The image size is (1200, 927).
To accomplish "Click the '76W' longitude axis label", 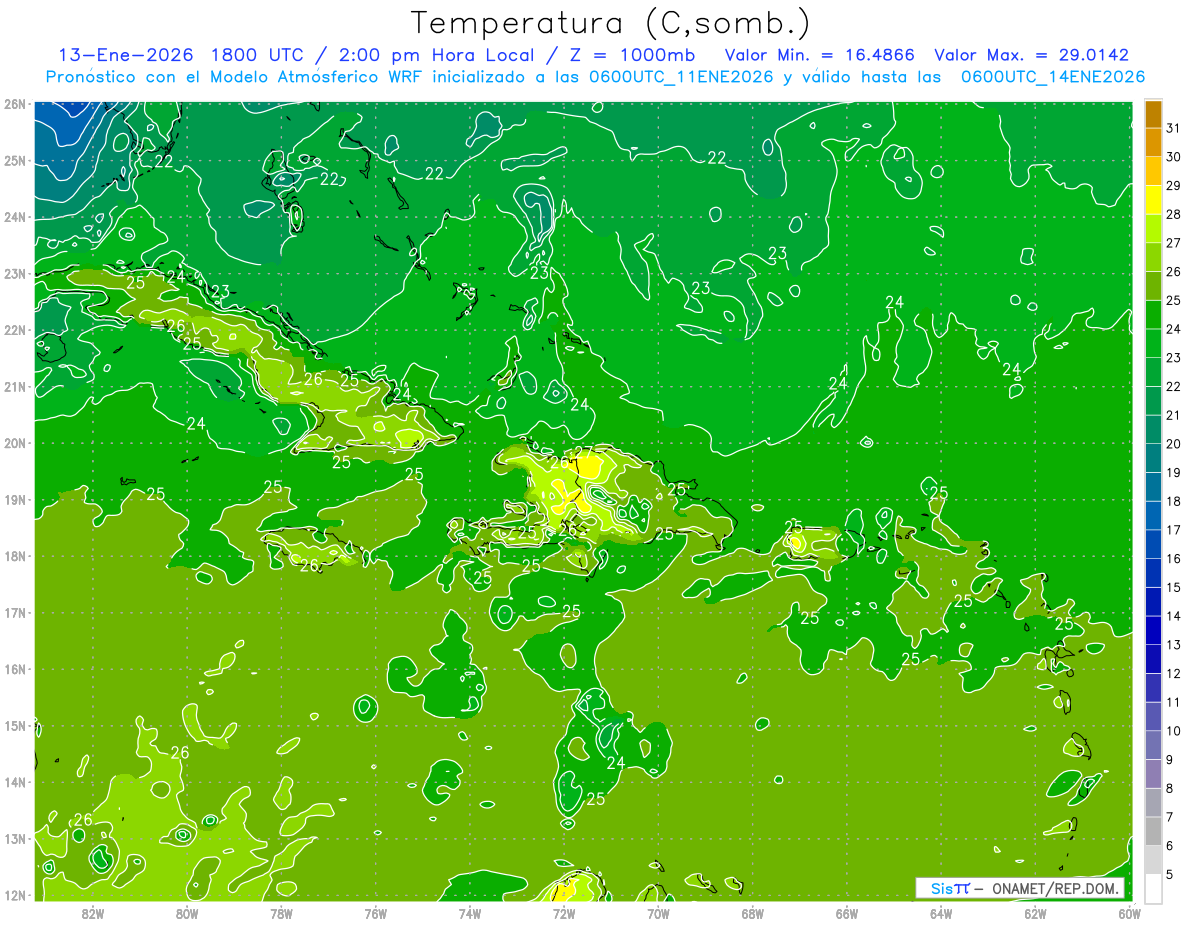I will (375, 913).
